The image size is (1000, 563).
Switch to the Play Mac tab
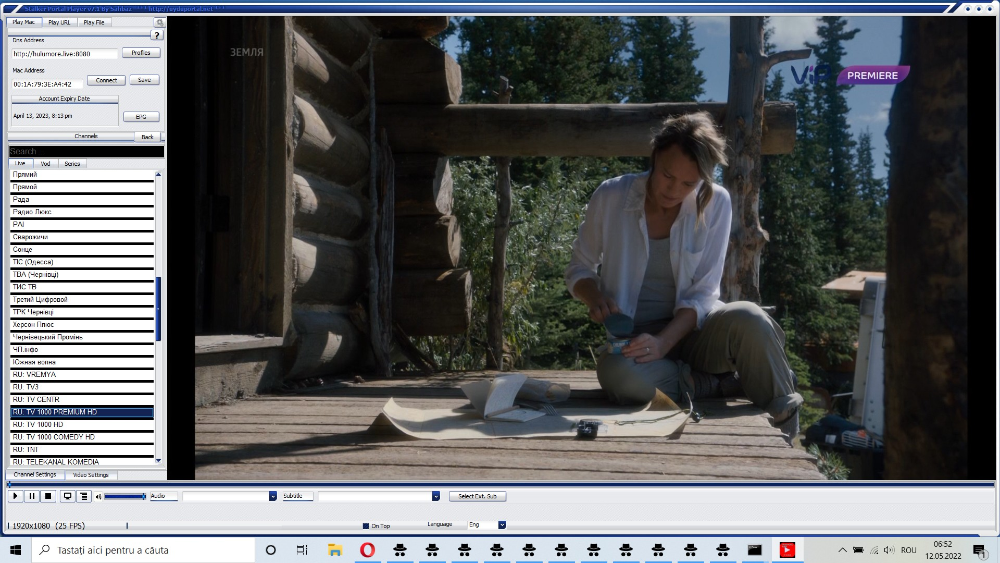[24, 22]
